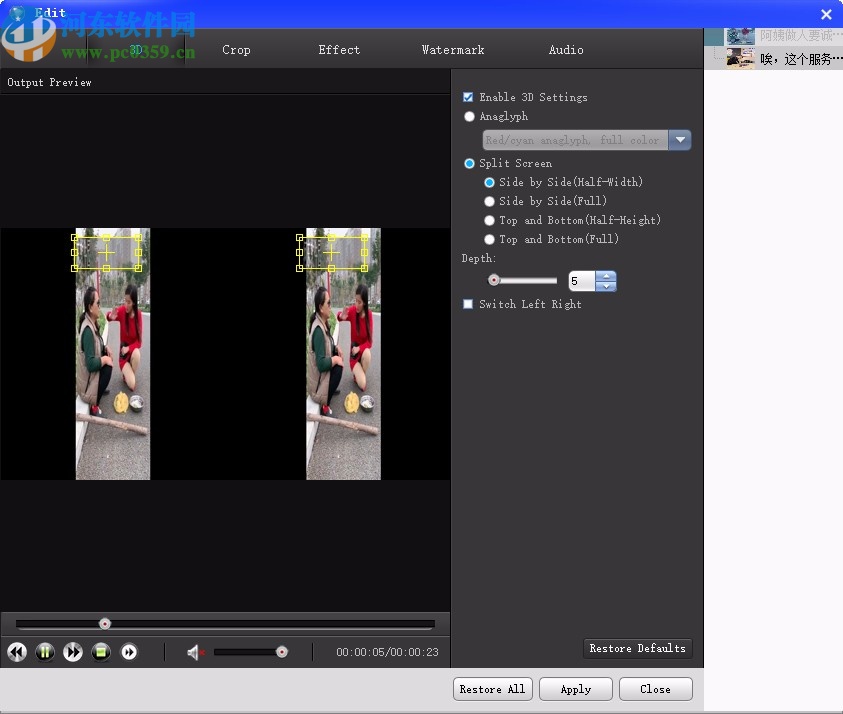The image size is (843, 714).
Task: Open the Red/cyan anaglyph dropdown
Action: (x=680, y=140)
